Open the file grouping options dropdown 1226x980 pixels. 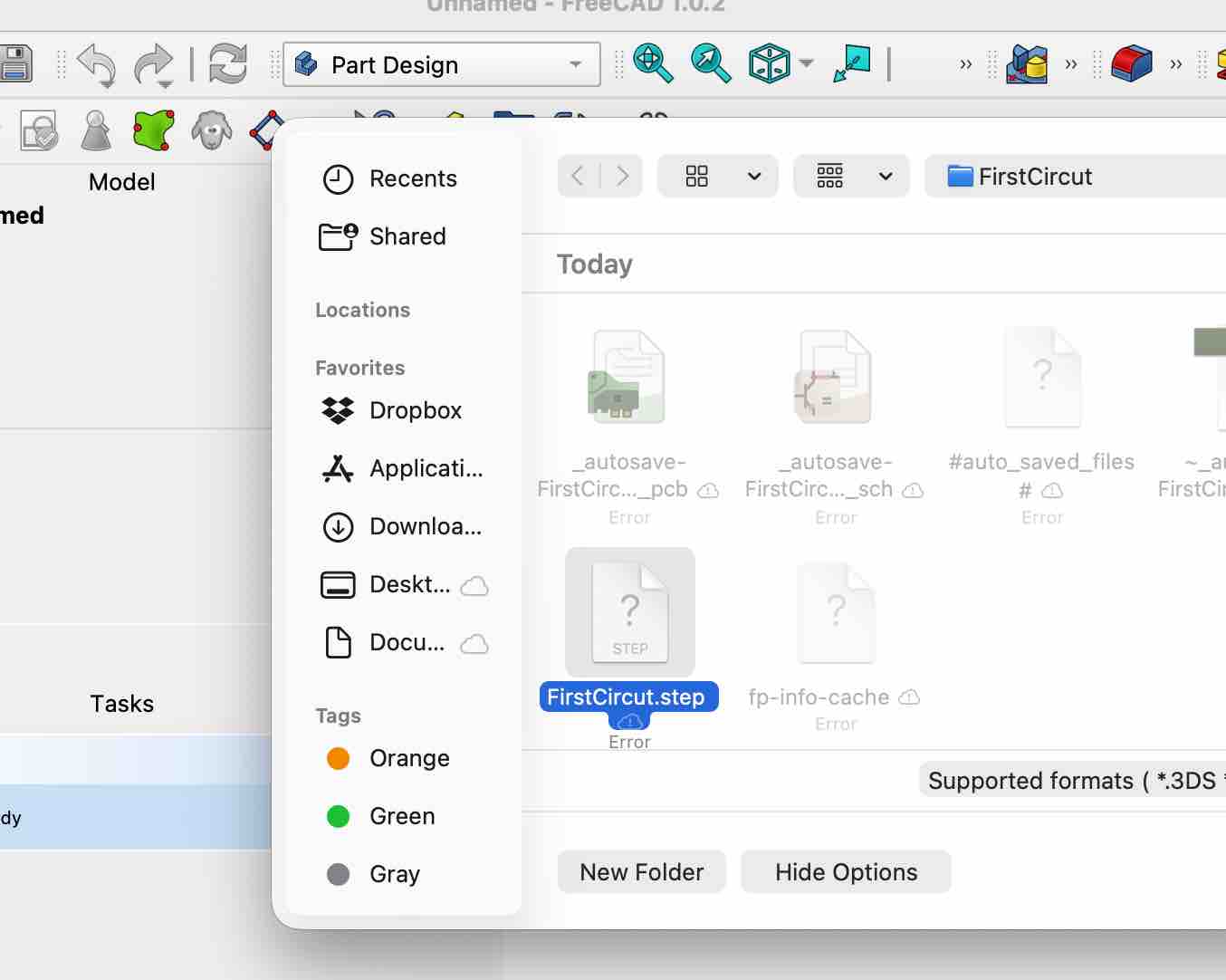point(852,176)
